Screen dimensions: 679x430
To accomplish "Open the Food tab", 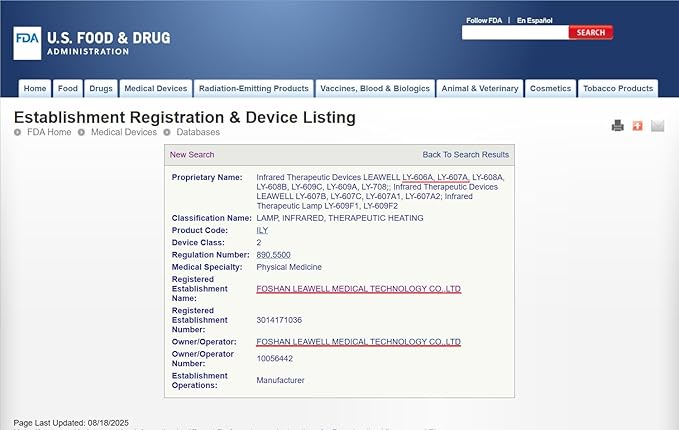I will [68, 88].
